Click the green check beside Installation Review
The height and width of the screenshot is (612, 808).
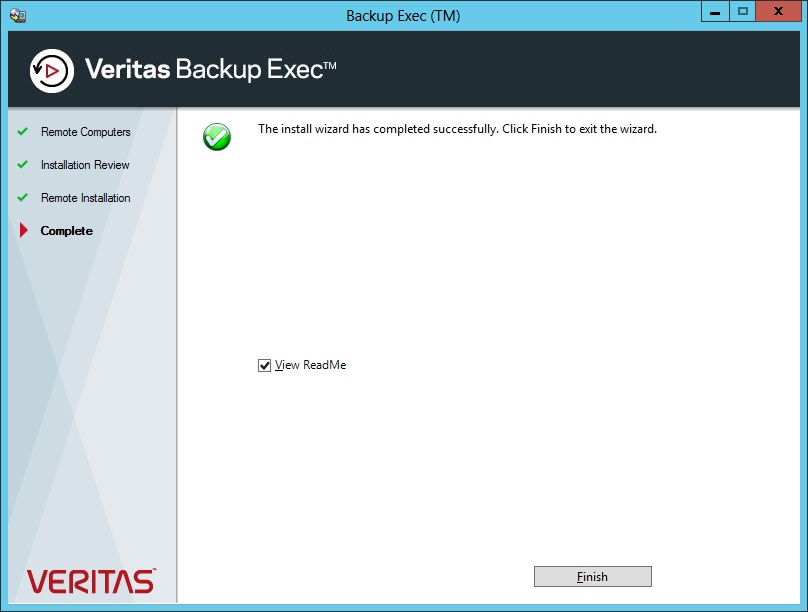(22, 164)
